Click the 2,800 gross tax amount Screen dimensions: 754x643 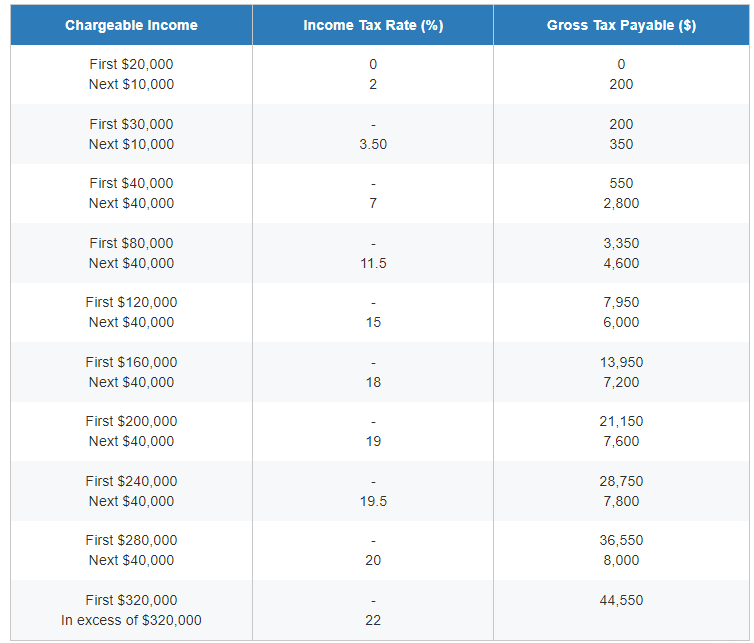(621, 203)
